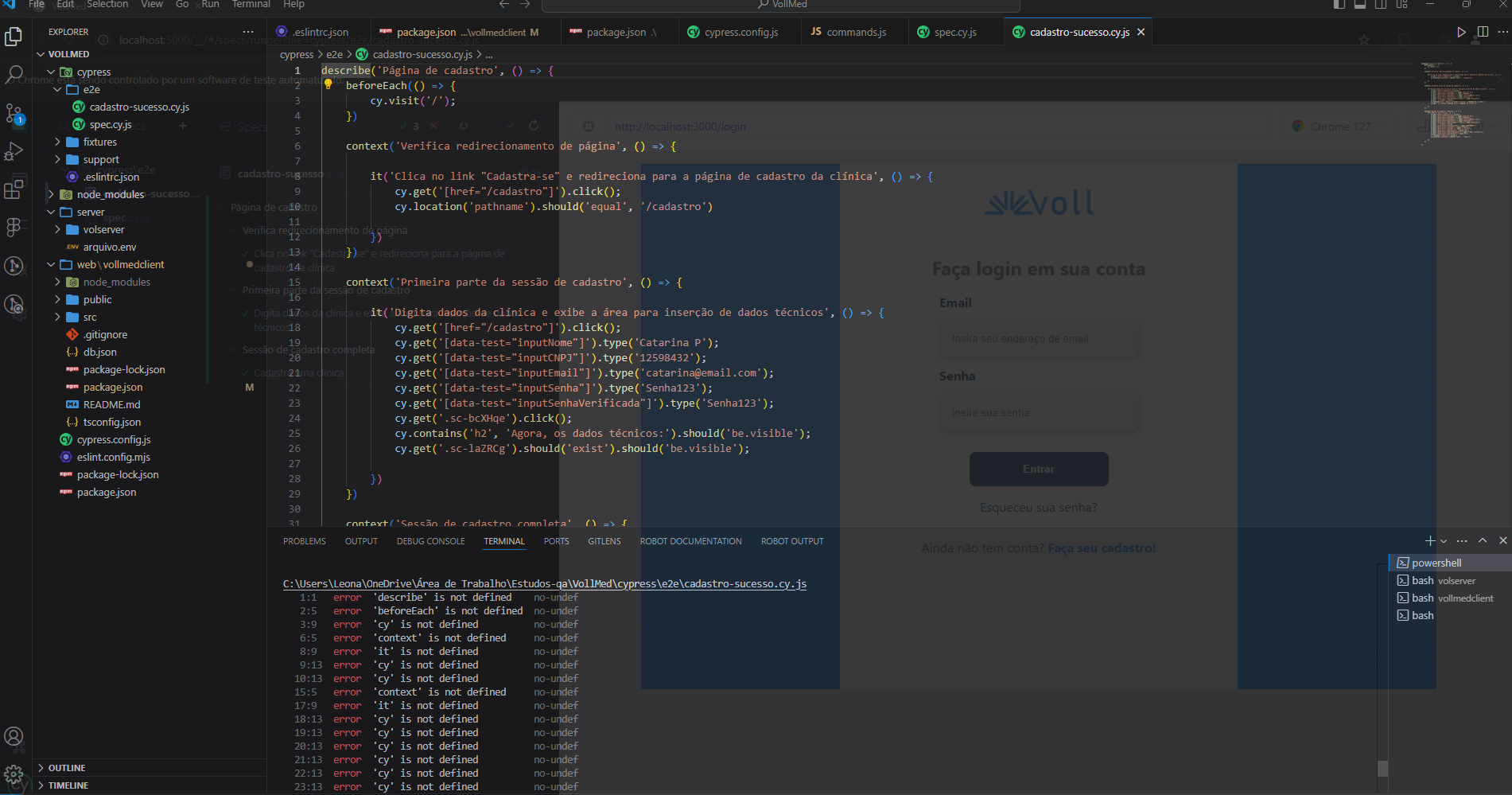1512x795 pixels.
Task: Select the powershell terminal instance
Action: coord(1449,563)
